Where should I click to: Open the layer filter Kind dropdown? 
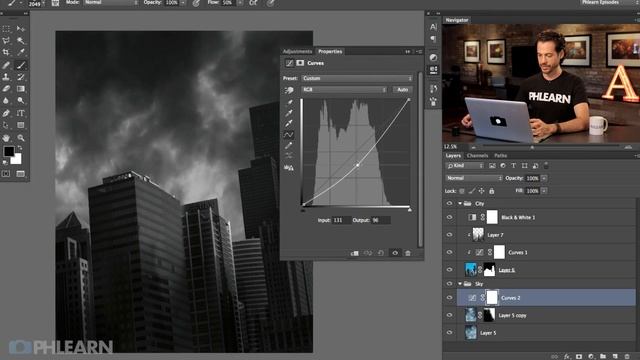pyautogui.click(x=464, y=166)
